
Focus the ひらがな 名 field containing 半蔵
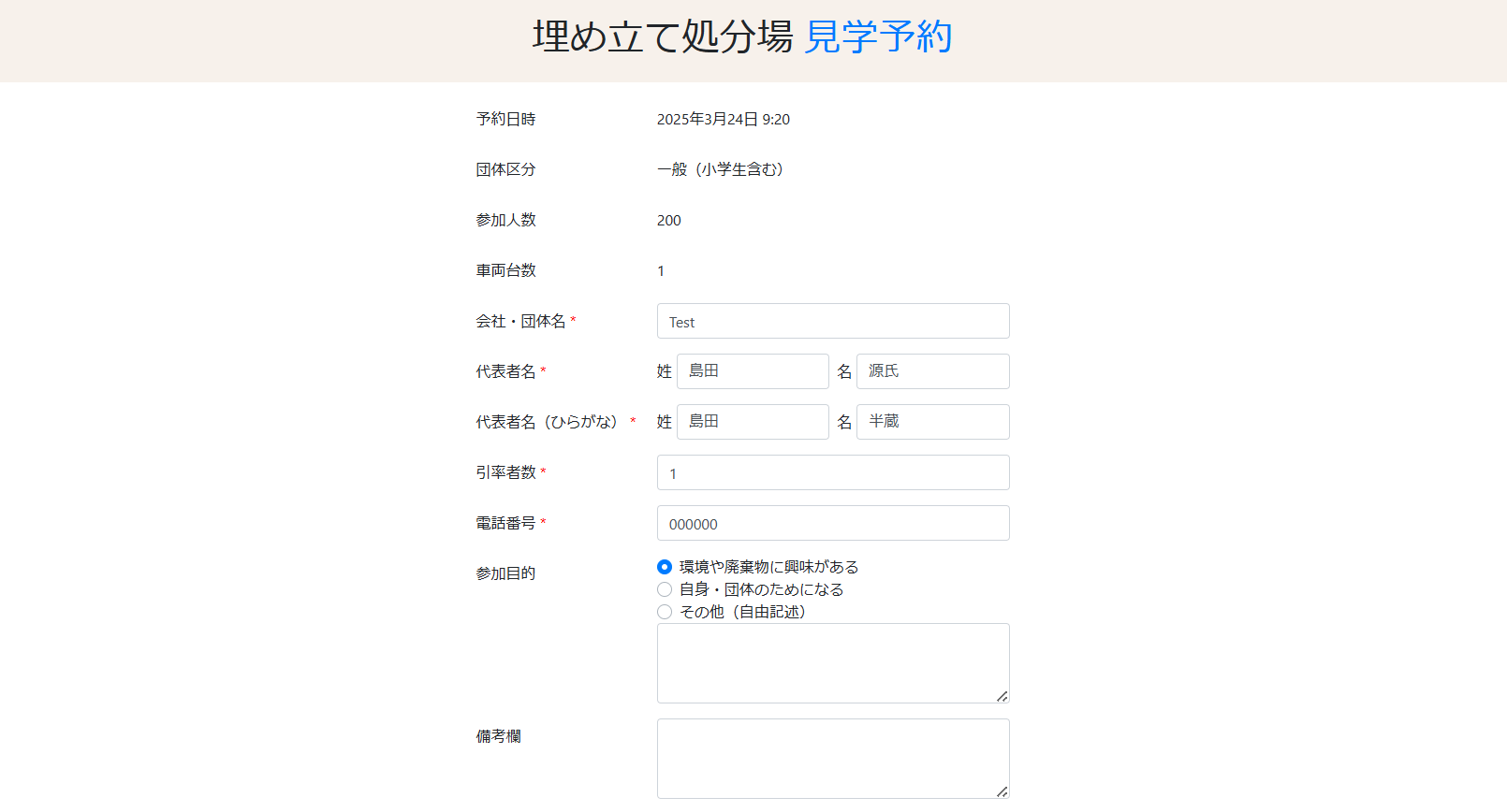[932, 422]
